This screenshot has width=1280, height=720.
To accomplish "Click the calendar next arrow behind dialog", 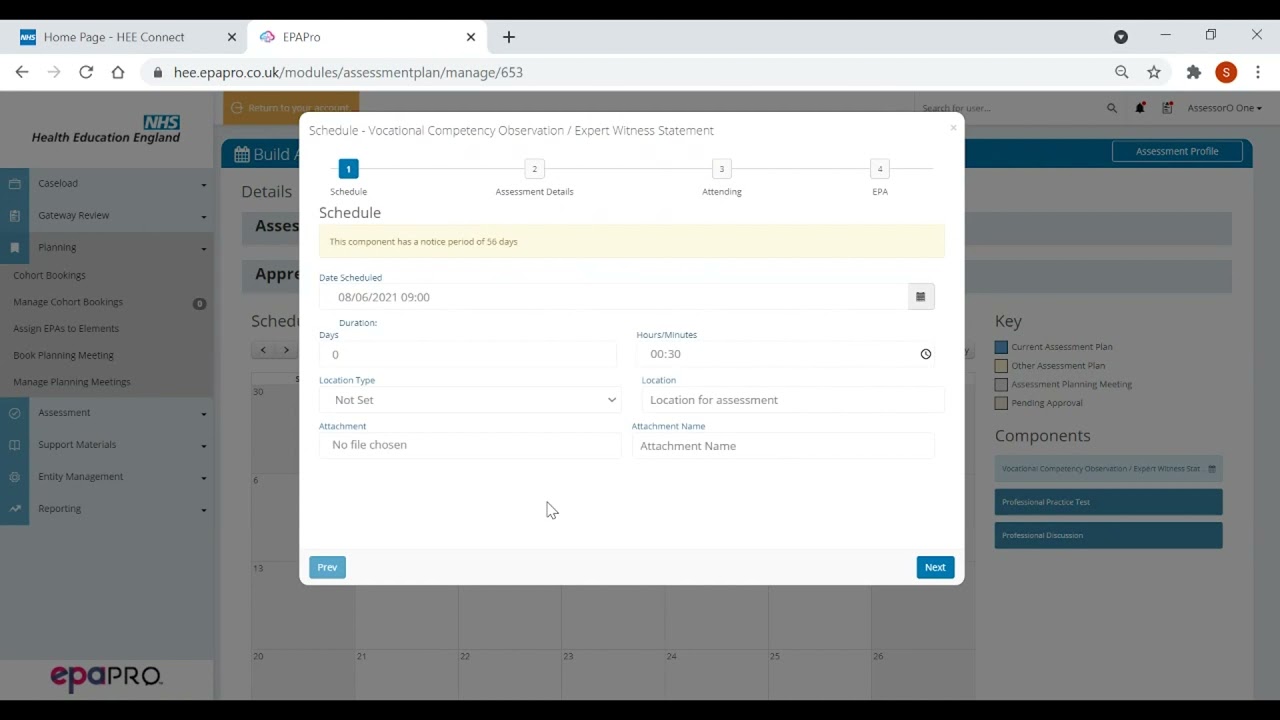I will (286, 350).
